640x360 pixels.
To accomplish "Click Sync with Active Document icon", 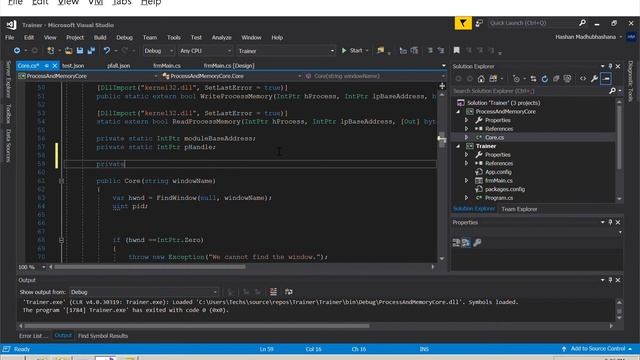I will point(533,79).
